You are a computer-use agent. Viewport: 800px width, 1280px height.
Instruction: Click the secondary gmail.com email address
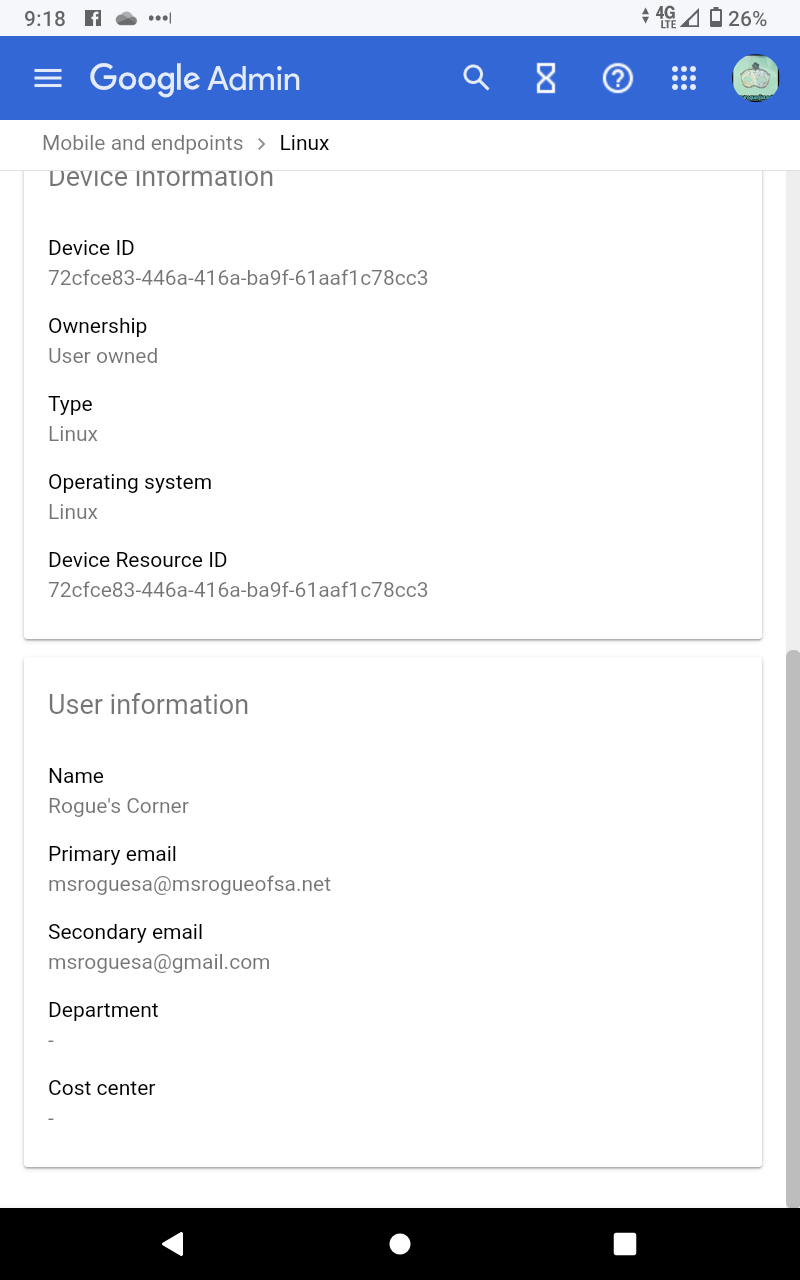(159, 962)
